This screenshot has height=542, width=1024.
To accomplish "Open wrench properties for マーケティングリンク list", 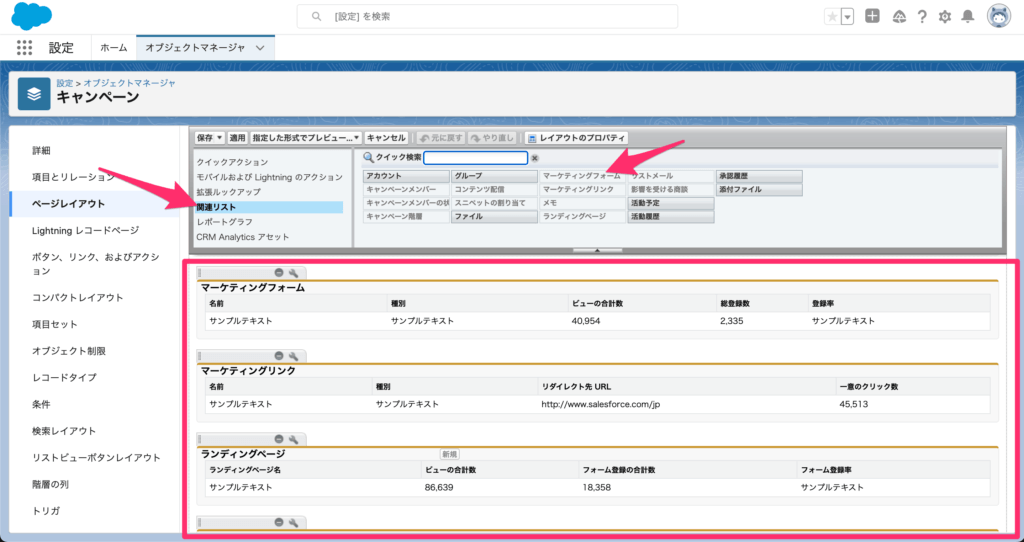I will tap(294, 356).
